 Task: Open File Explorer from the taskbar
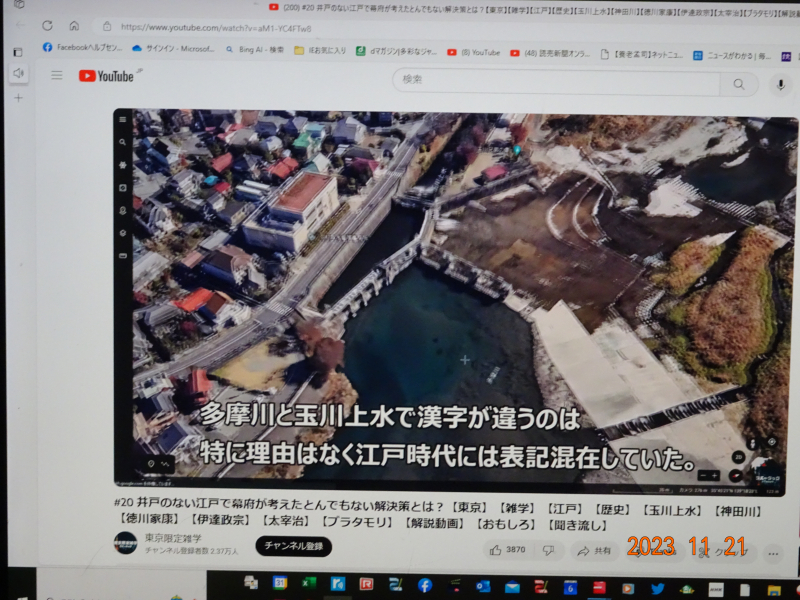[774, 591]
